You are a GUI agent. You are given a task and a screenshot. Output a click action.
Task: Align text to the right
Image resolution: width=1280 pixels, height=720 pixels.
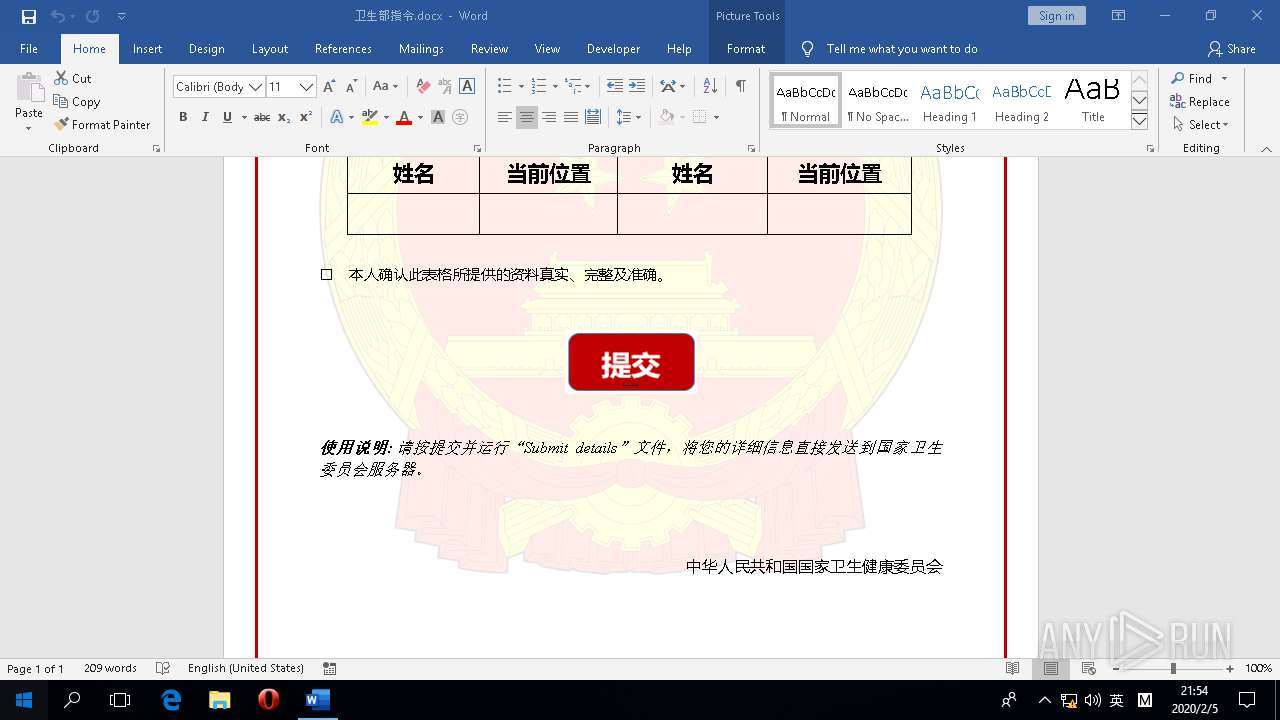[549, 117]
